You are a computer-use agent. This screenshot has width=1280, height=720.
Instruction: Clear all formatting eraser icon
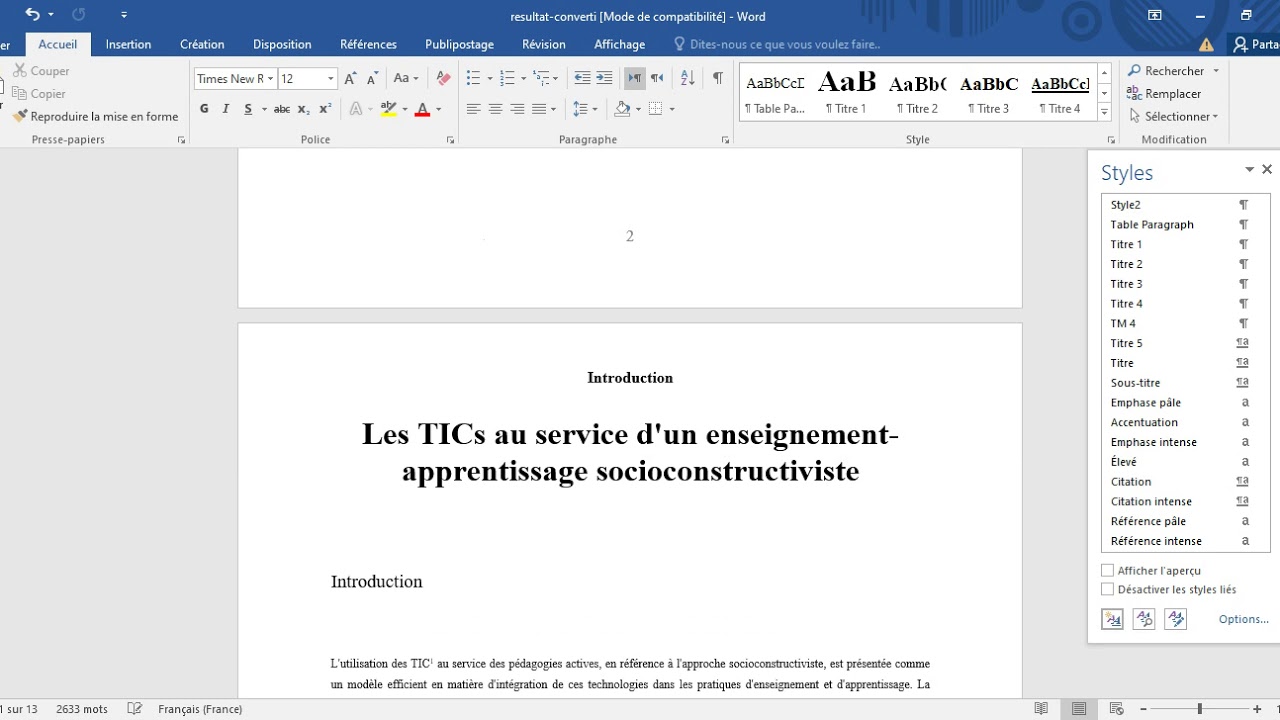[444, 78]
